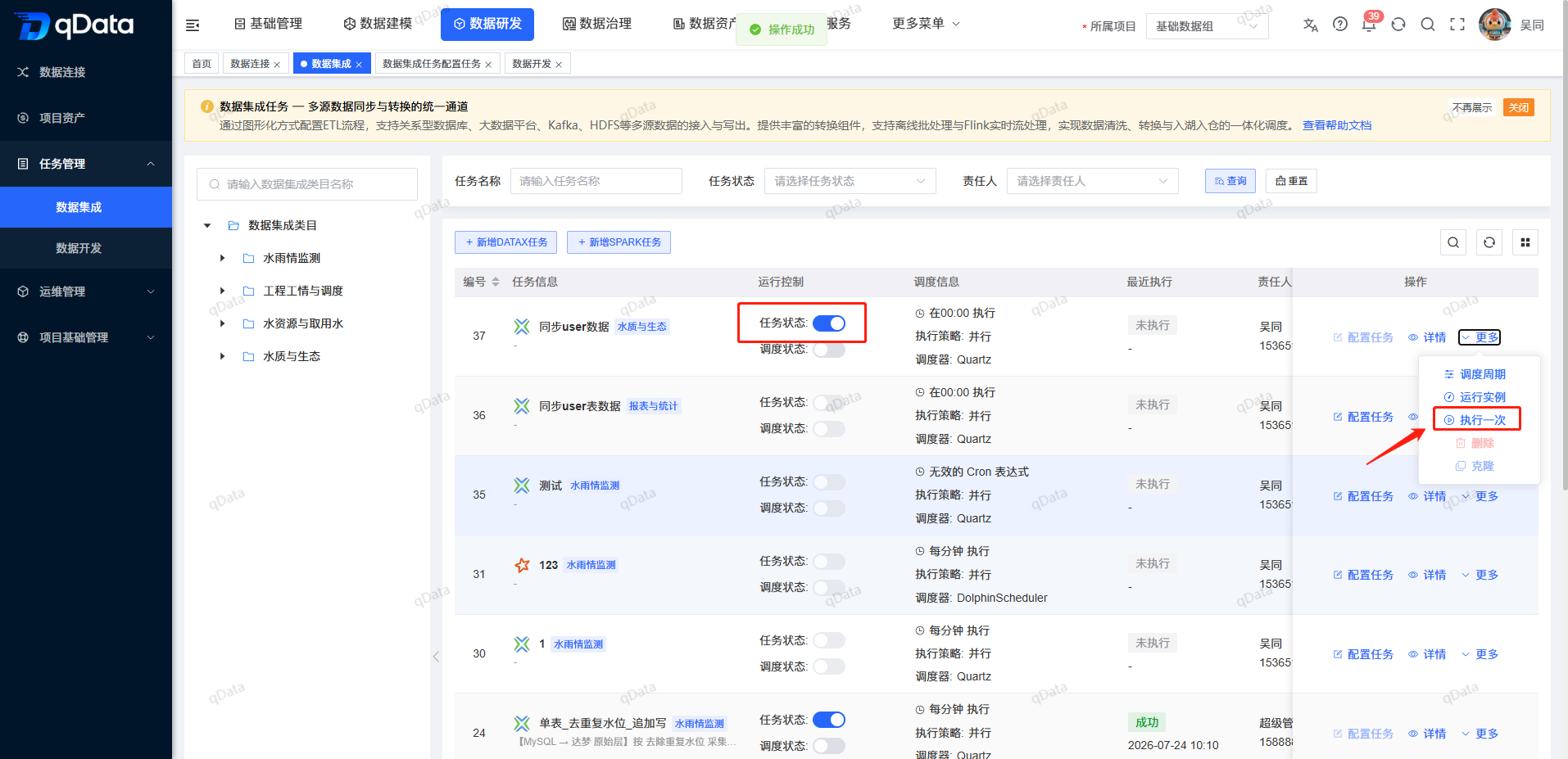Collapse the sidebar with the hamburger icon
Screen dimensions: 1568x759
(193, 25)
